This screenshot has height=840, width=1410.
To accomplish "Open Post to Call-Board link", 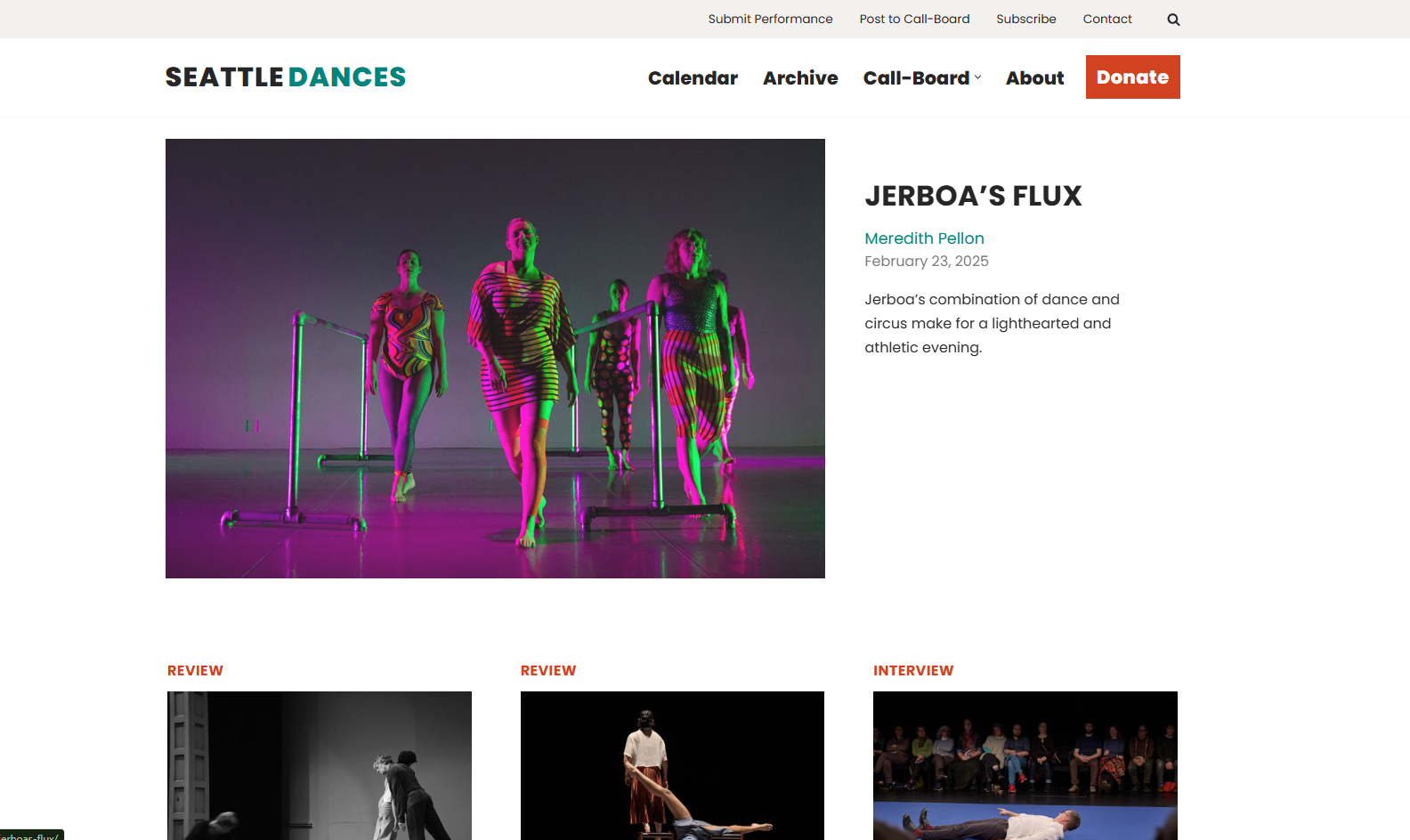I will coord(914,19).
